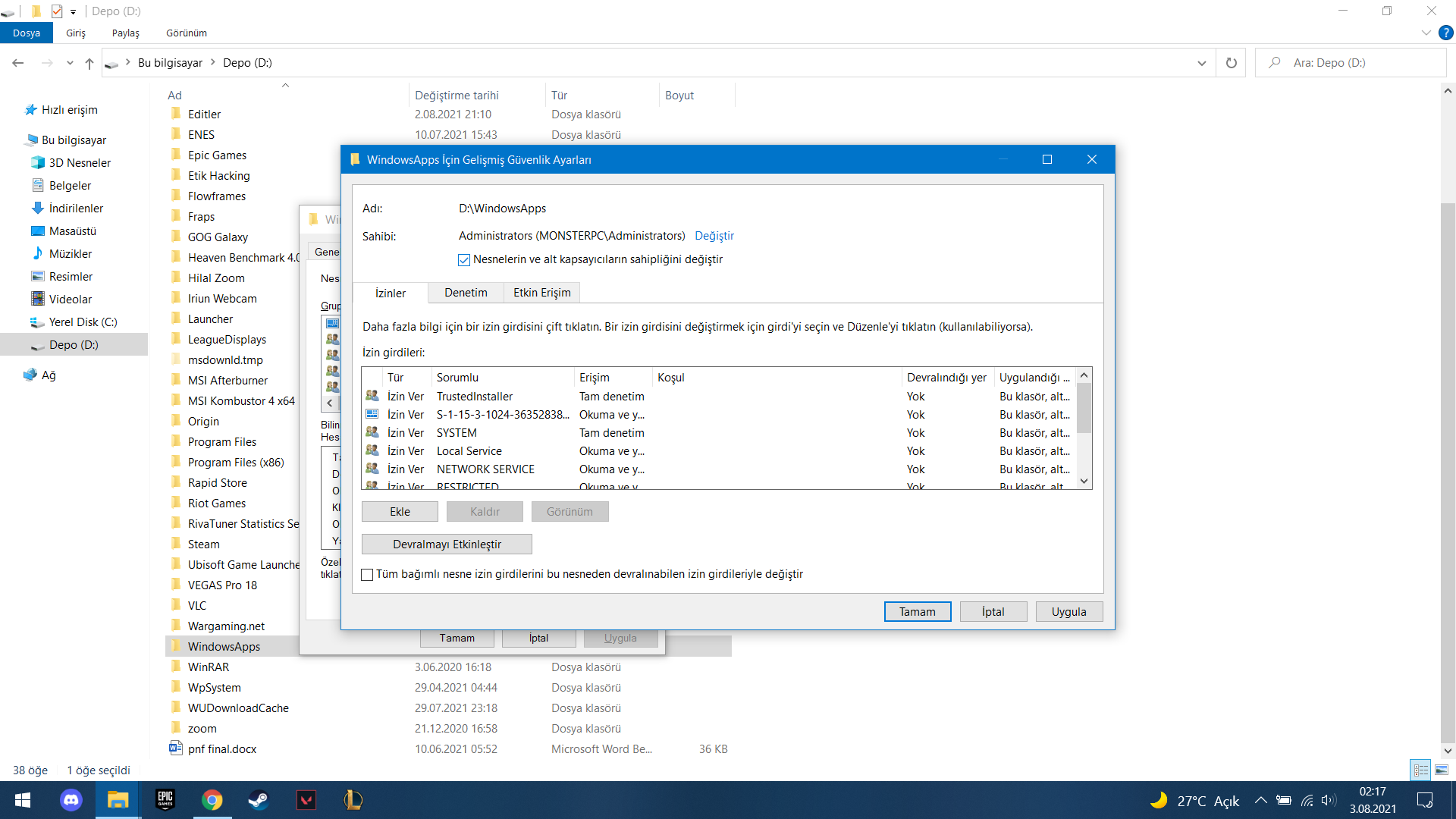Click the refresh icon beside address bar
The height and width of the screenshot is (819, 1456).
pos(1231,63)
